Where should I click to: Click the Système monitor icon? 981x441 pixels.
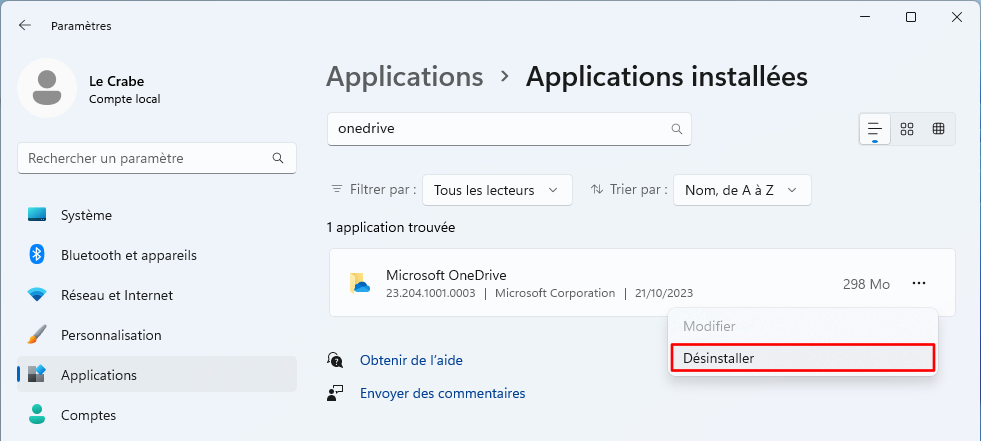point(37,215)
